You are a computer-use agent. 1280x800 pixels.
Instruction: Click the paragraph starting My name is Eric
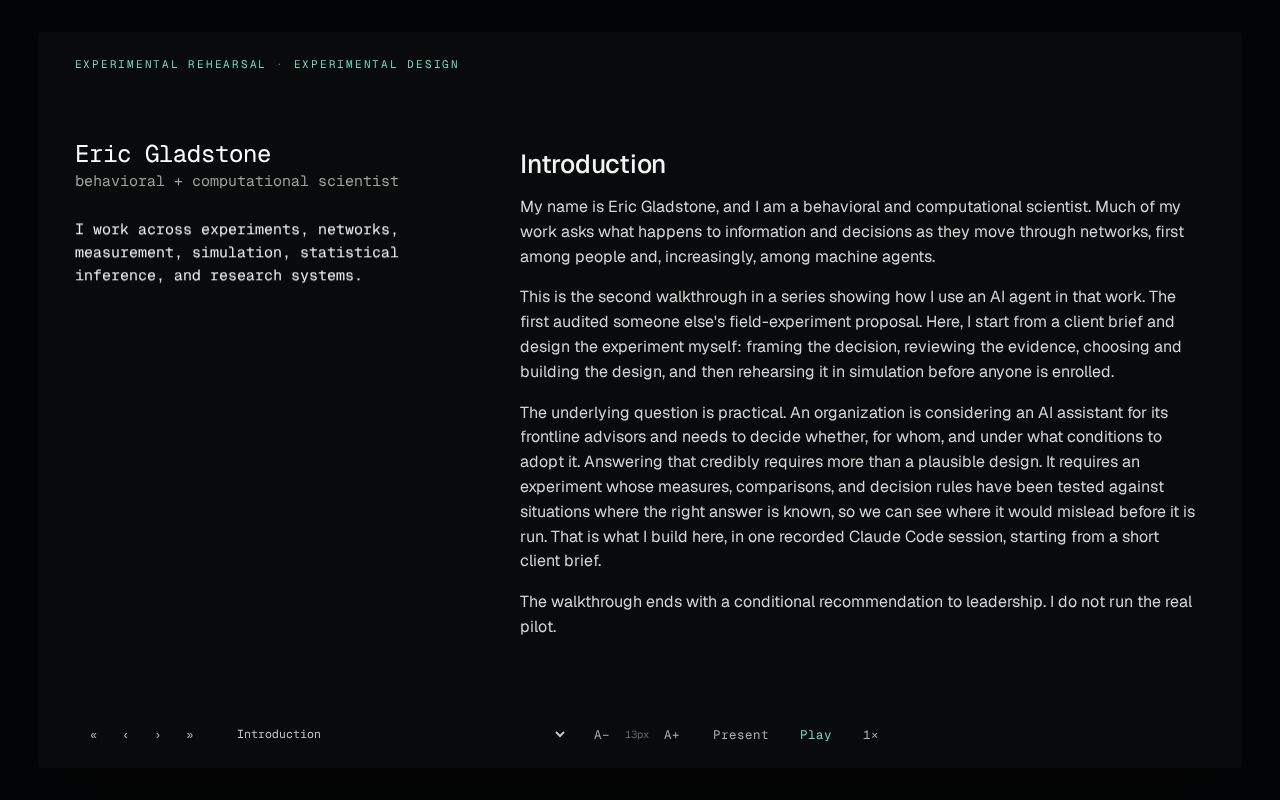point(858,232)
